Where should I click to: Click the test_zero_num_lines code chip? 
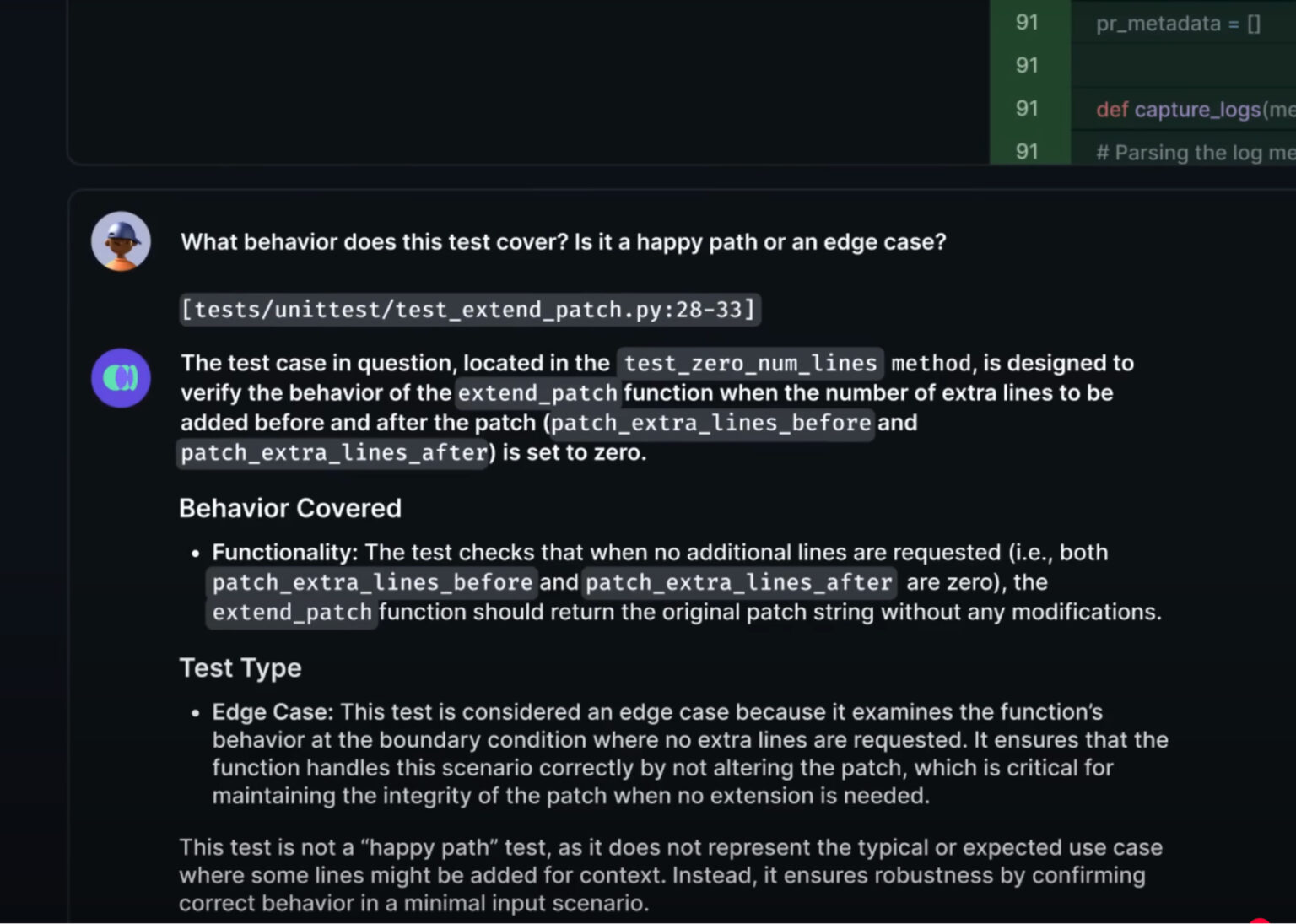pyautogui.click(x=749, y=363)
